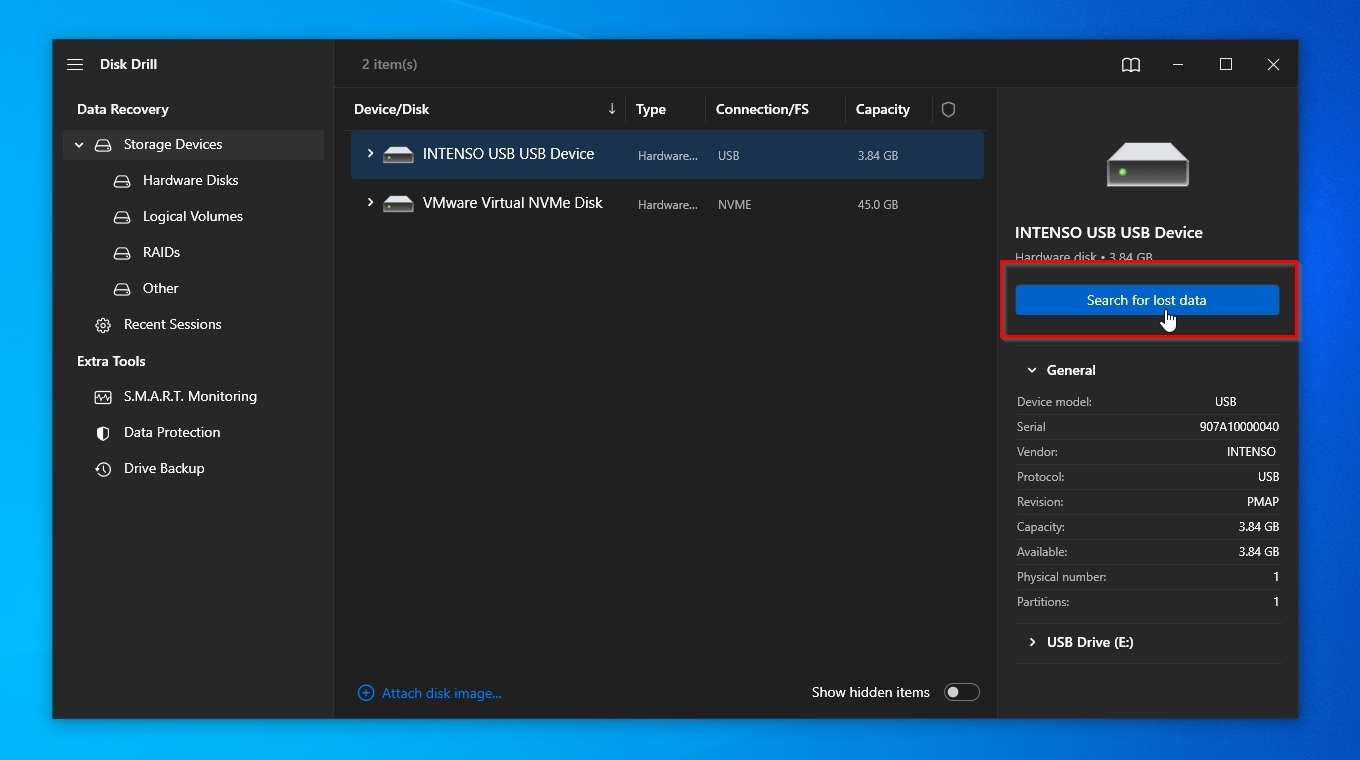The width and height of the screenshot is (1360, 760).
Task: Select Logical Volumes in the sidebar
Action: 193,216
